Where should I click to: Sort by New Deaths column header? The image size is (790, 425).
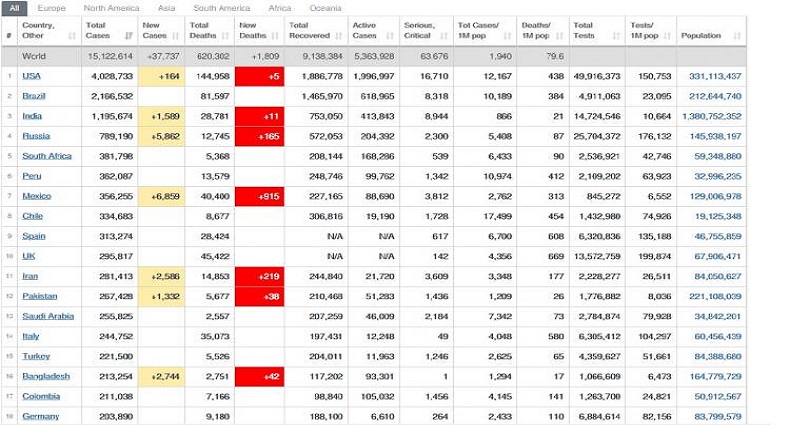(x=257, y=30)
